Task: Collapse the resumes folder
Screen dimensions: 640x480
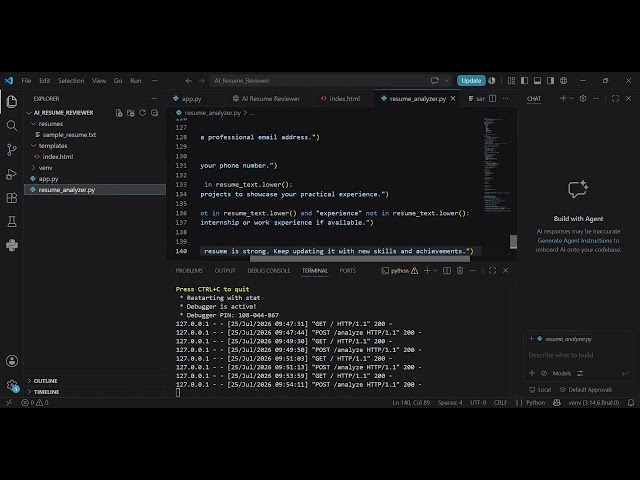Action: (x=34, y=124)
